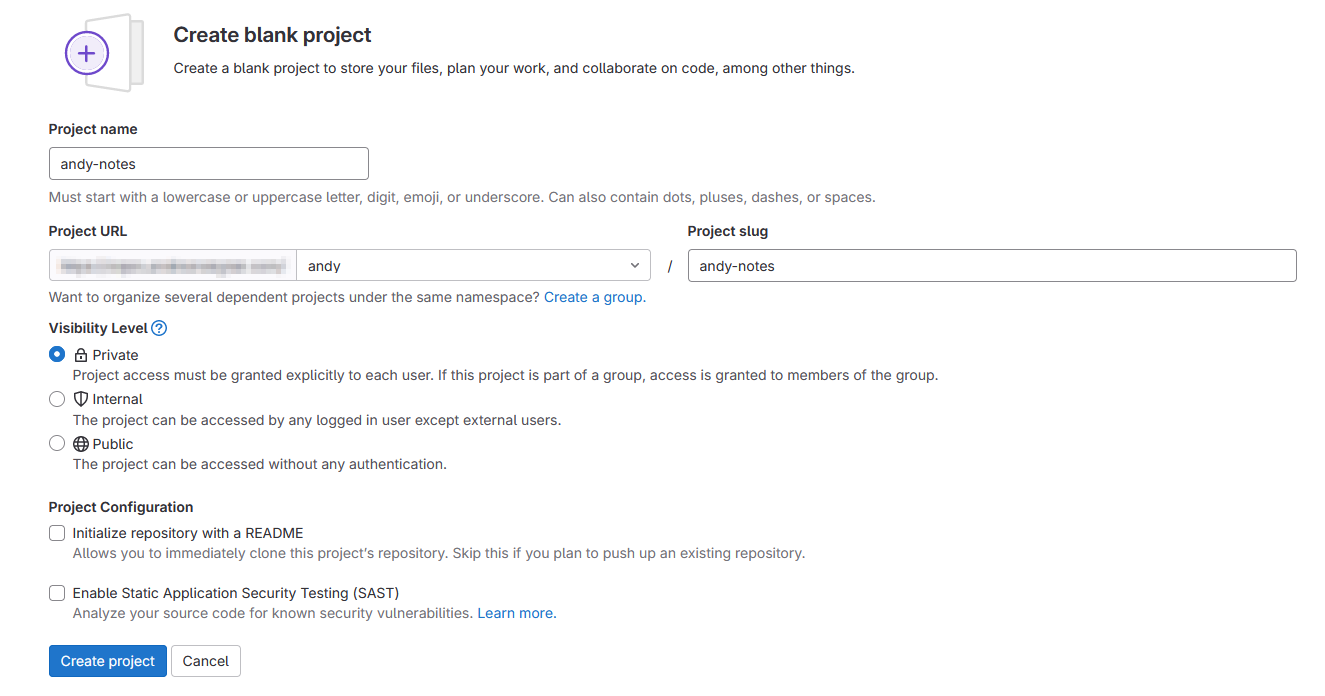The height and width of the screenshot is (696, 1325).
Task: Click the Internal shield icon
Action: coord(81,399)
